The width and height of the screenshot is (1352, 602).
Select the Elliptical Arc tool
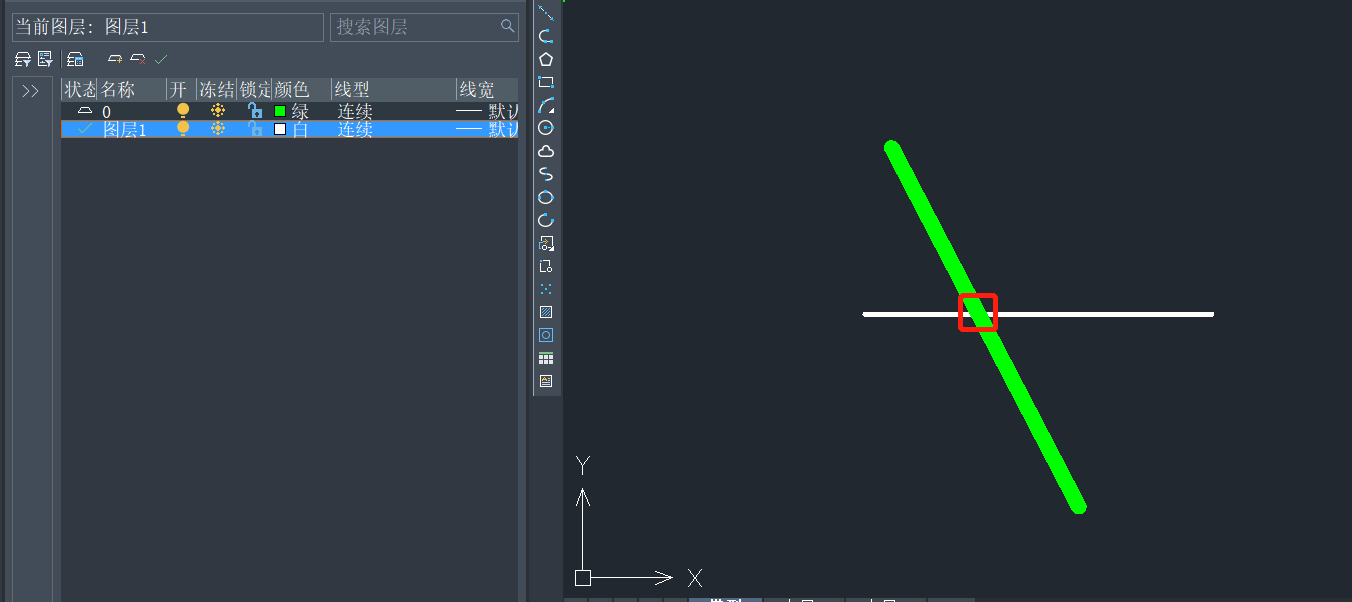pos(546,220)
